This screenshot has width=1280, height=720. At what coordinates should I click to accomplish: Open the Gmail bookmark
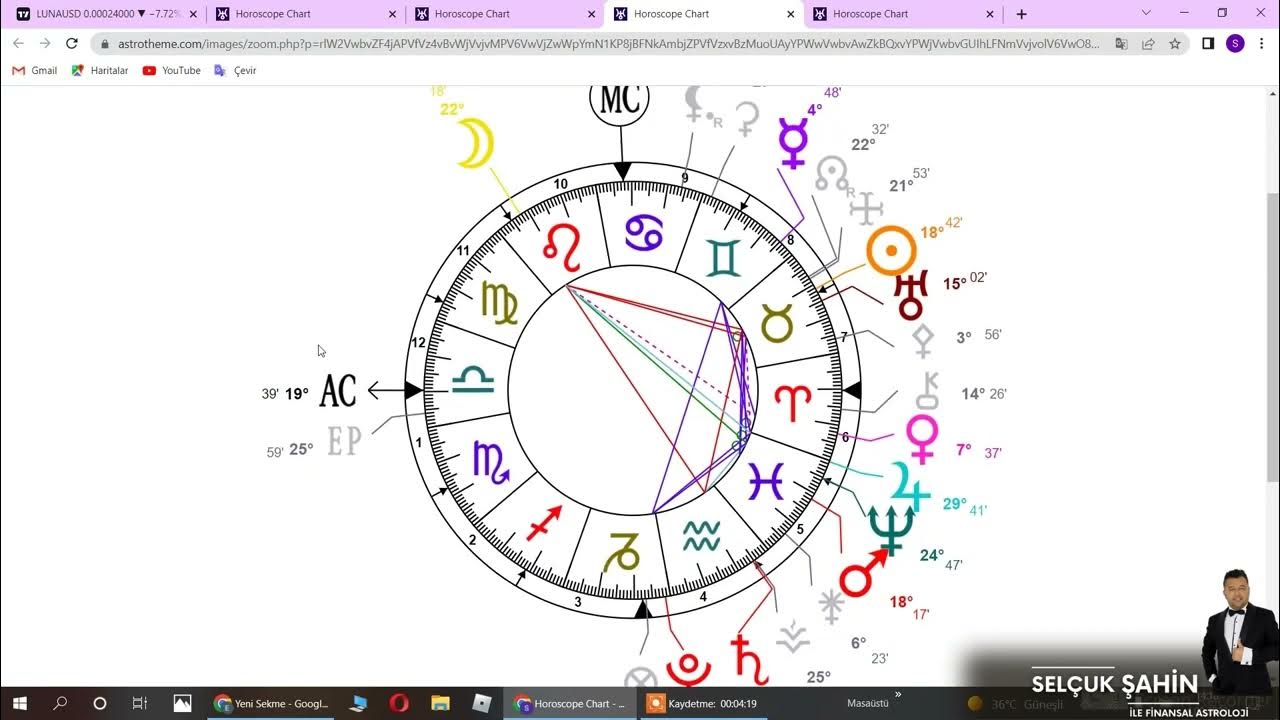(x=35, y=71)
